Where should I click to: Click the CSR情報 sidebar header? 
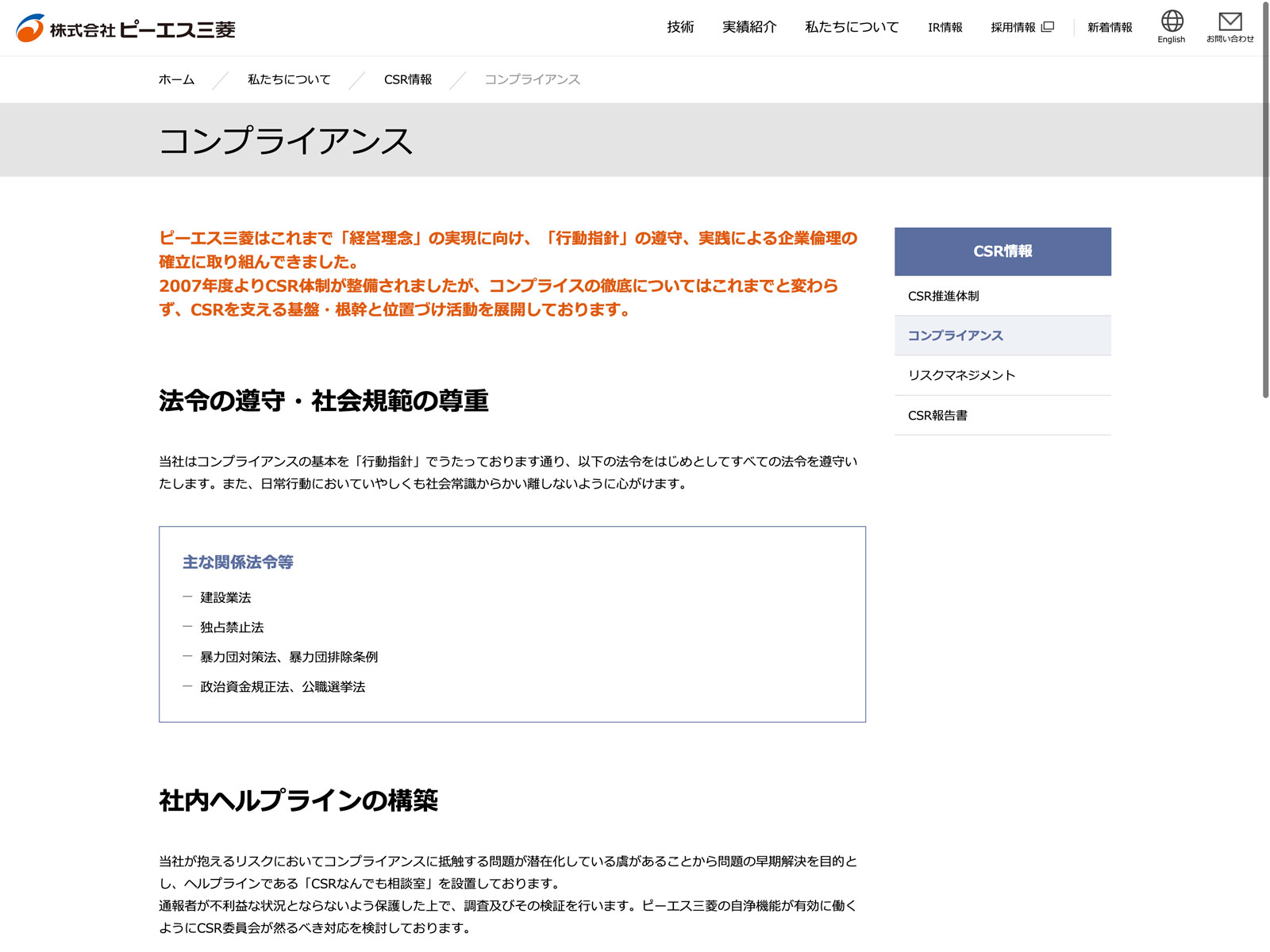[x=1003, y=251]
